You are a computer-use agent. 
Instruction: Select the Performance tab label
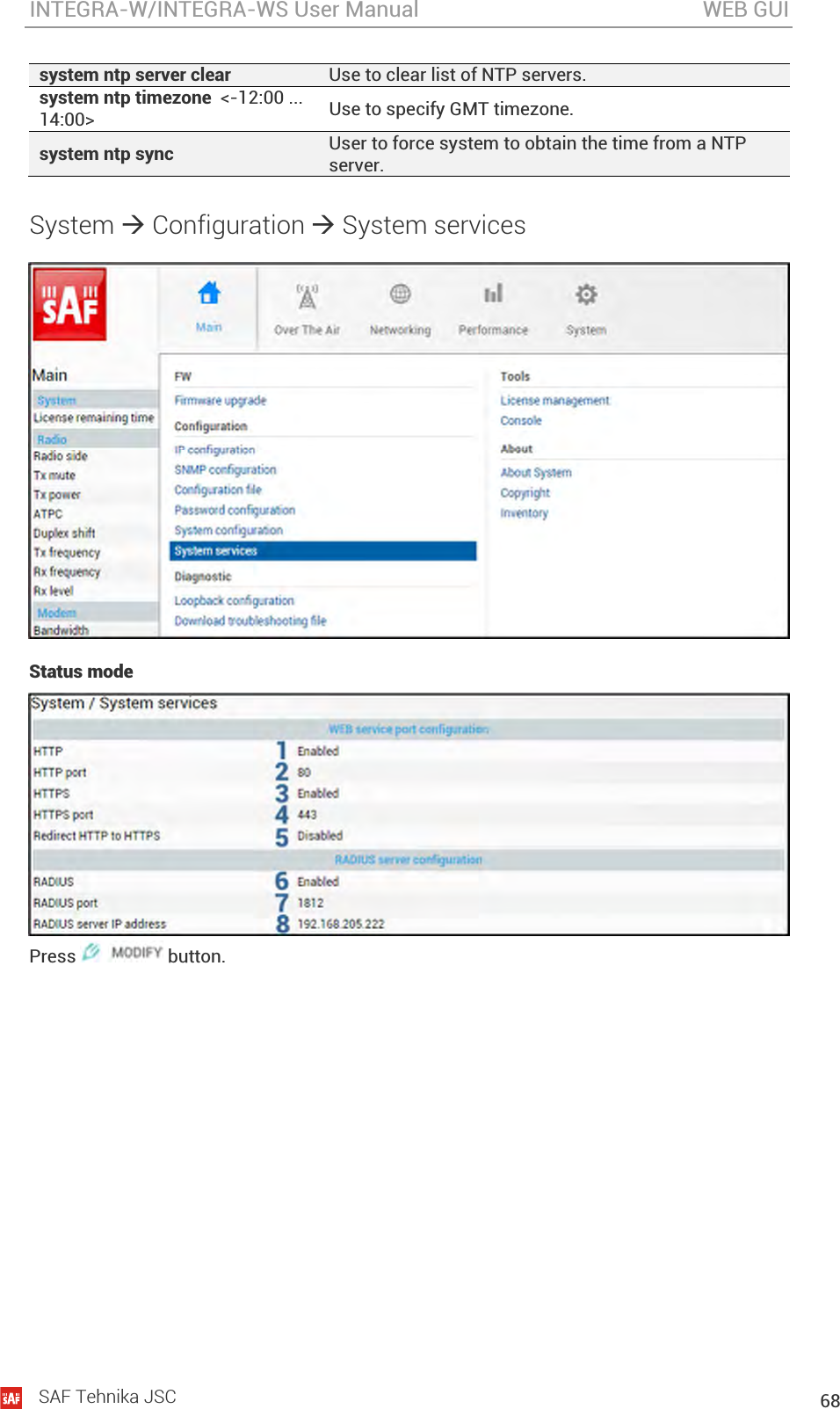[x=493, y=330]
